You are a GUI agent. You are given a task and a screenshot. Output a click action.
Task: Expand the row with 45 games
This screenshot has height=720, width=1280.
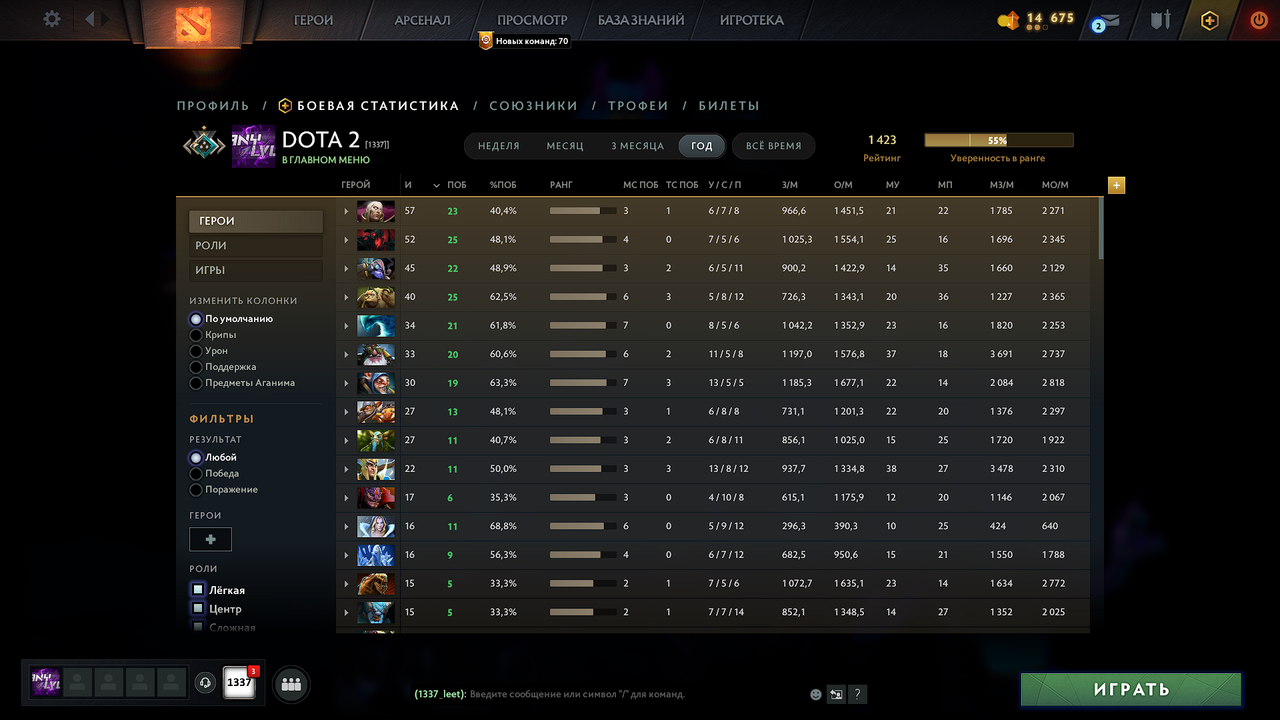[x=346, y=268]
